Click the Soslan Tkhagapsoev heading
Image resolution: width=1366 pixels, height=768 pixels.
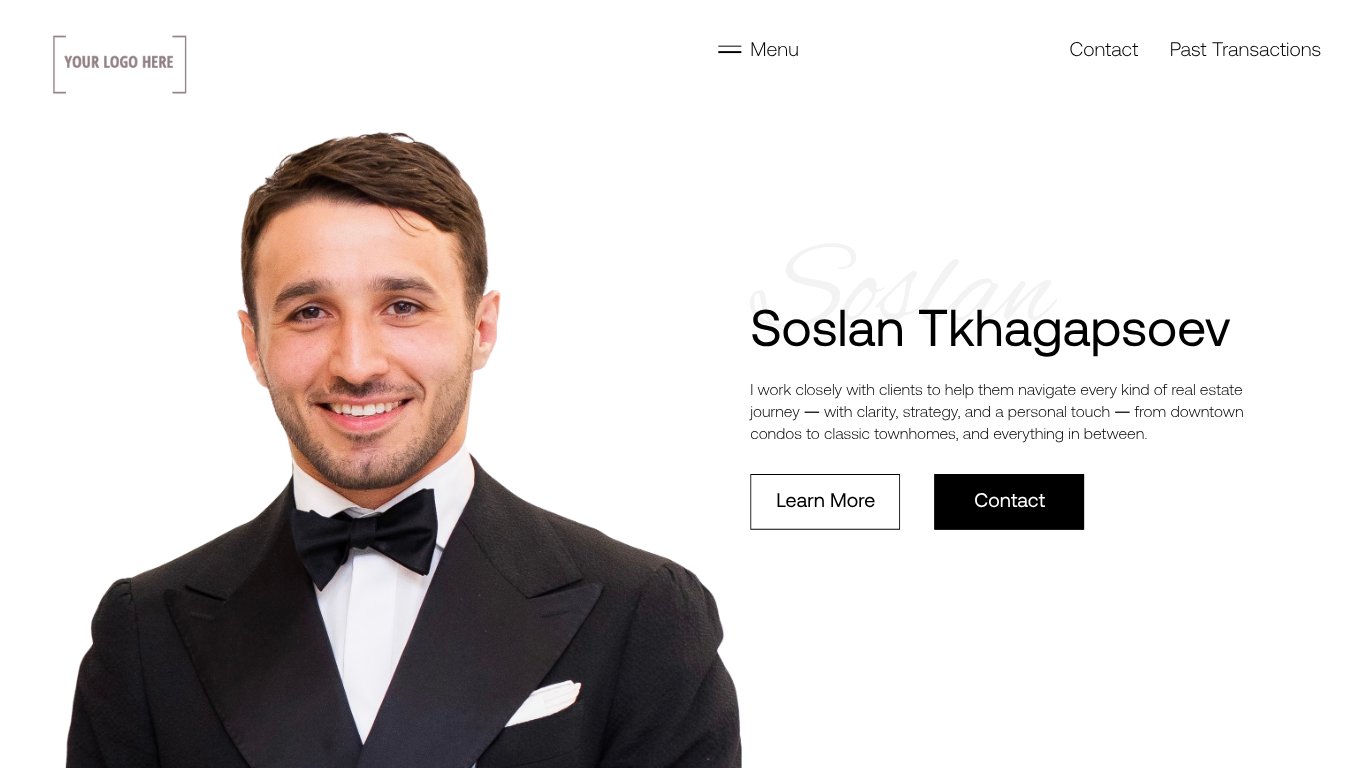(x=989, y=329)
